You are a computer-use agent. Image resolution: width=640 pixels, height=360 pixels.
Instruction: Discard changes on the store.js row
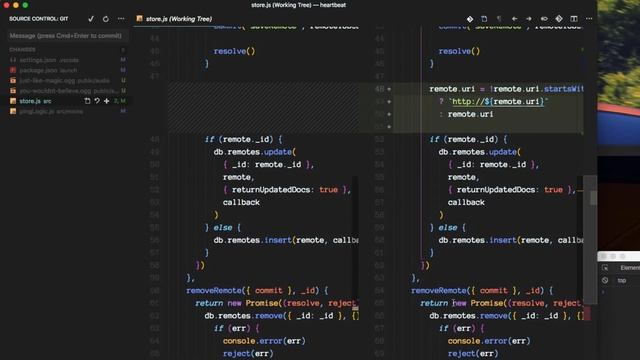97,101
